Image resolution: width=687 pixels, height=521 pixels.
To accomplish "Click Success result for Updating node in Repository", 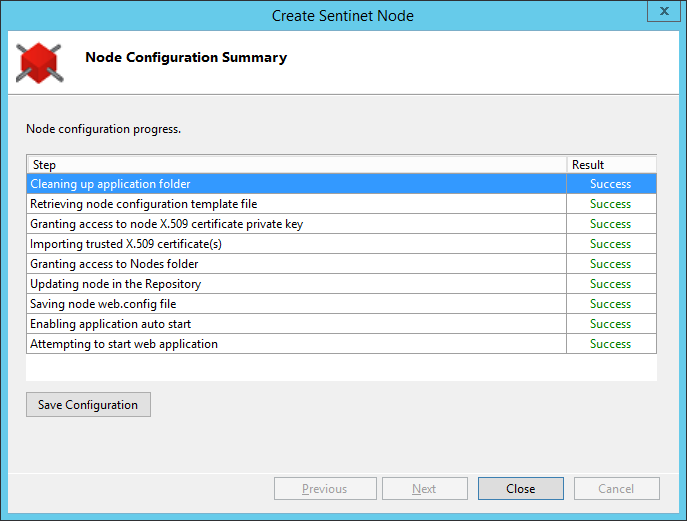I will tap(610, 284).
